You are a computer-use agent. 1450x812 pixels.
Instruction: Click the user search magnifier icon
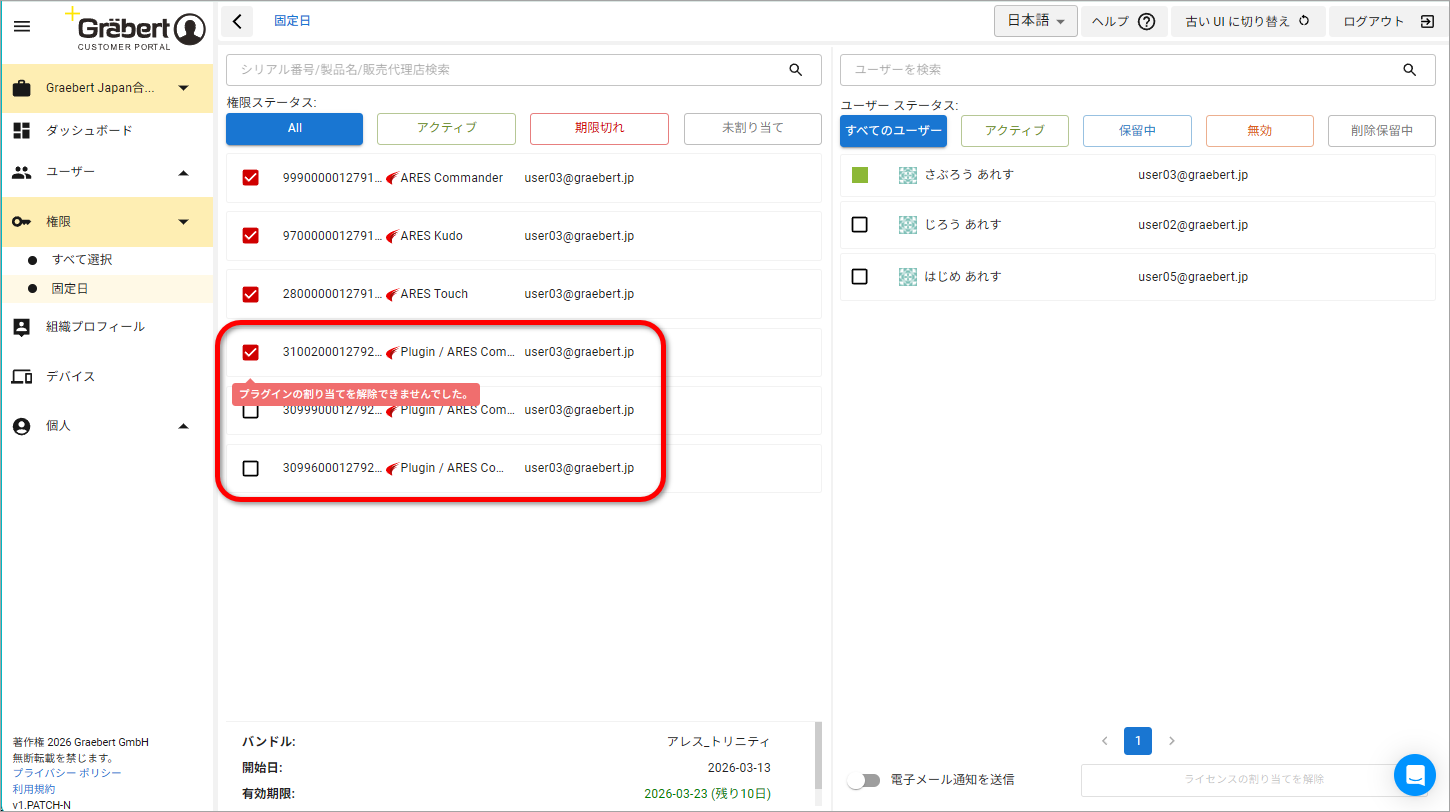pyautogui.click(x=1410, y=70)
